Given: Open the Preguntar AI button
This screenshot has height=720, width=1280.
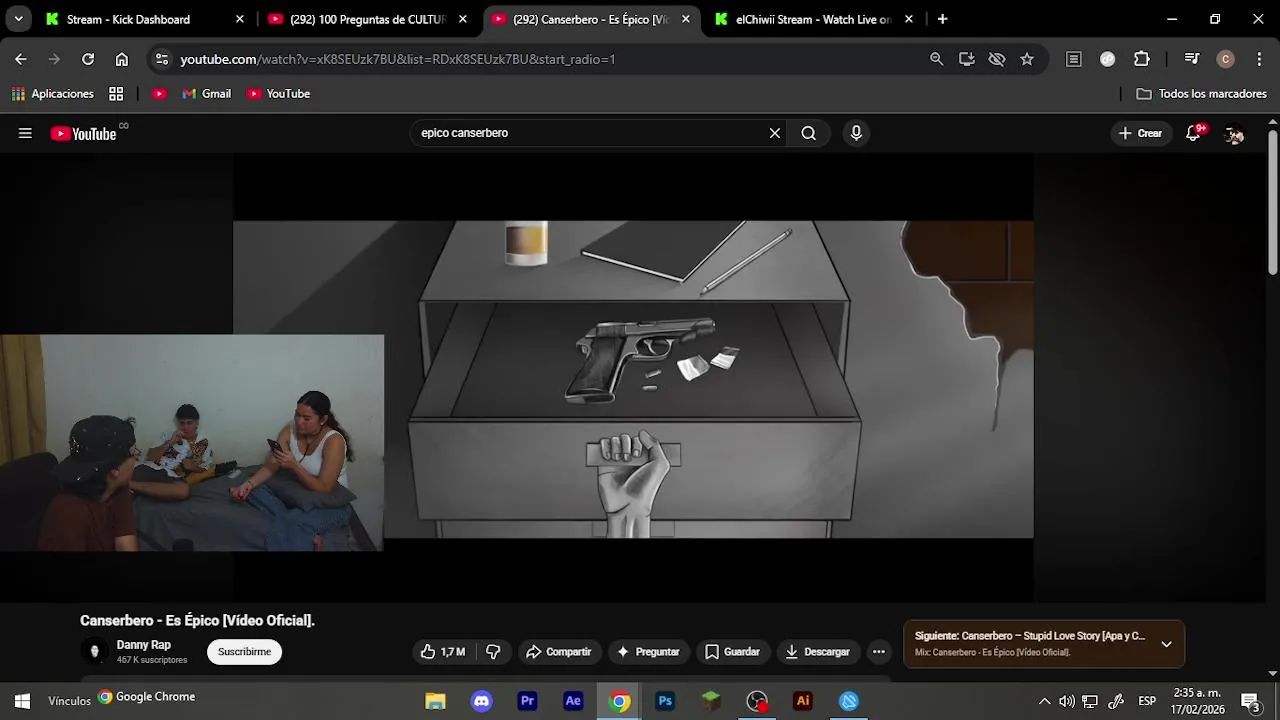Looking at the screenshot, I should pos(648,652).
